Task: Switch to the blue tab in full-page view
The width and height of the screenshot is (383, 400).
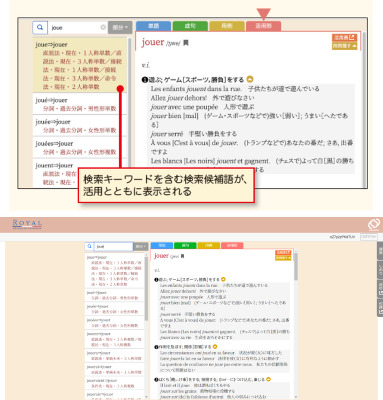Action: (x=162, y=245)
